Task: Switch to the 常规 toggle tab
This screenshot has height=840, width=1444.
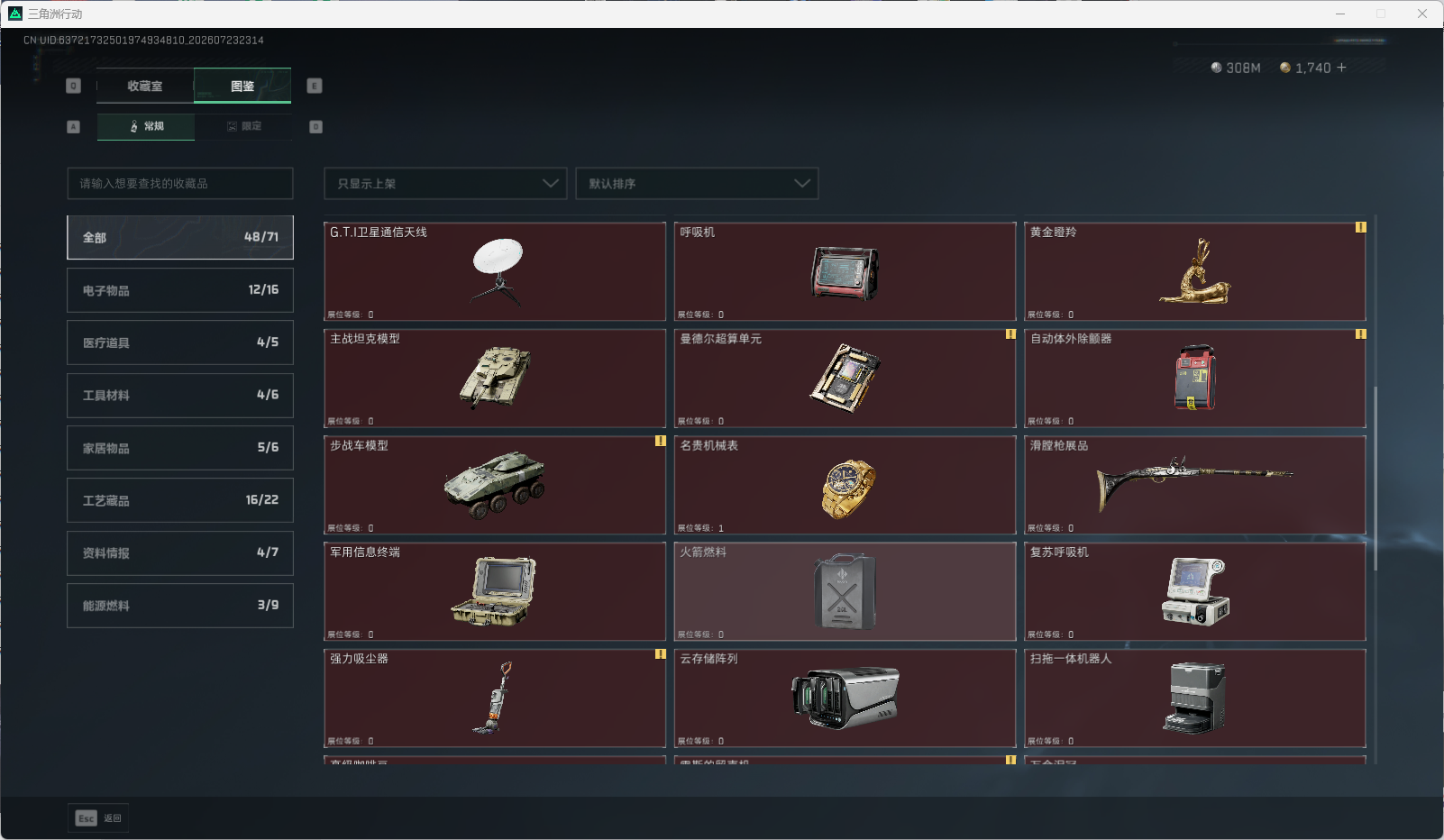Action: [x=146, y=126]
